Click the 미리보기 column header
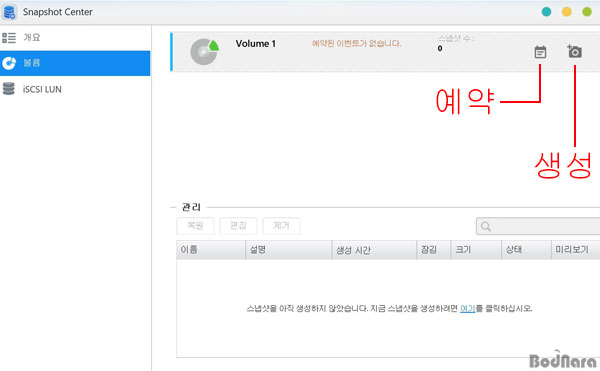Image resolution: width=600 pixels, height=371 pixels. 576,250
